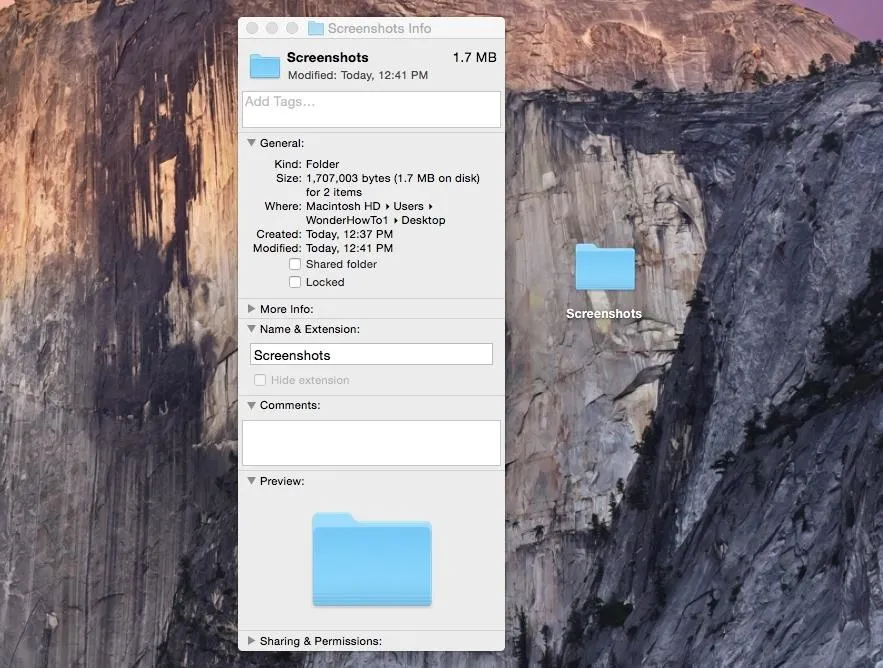Image resolution: width=883 pixels, height=668 pixels.
Task: Collapse the General section
Action: [x=251, y=143]
